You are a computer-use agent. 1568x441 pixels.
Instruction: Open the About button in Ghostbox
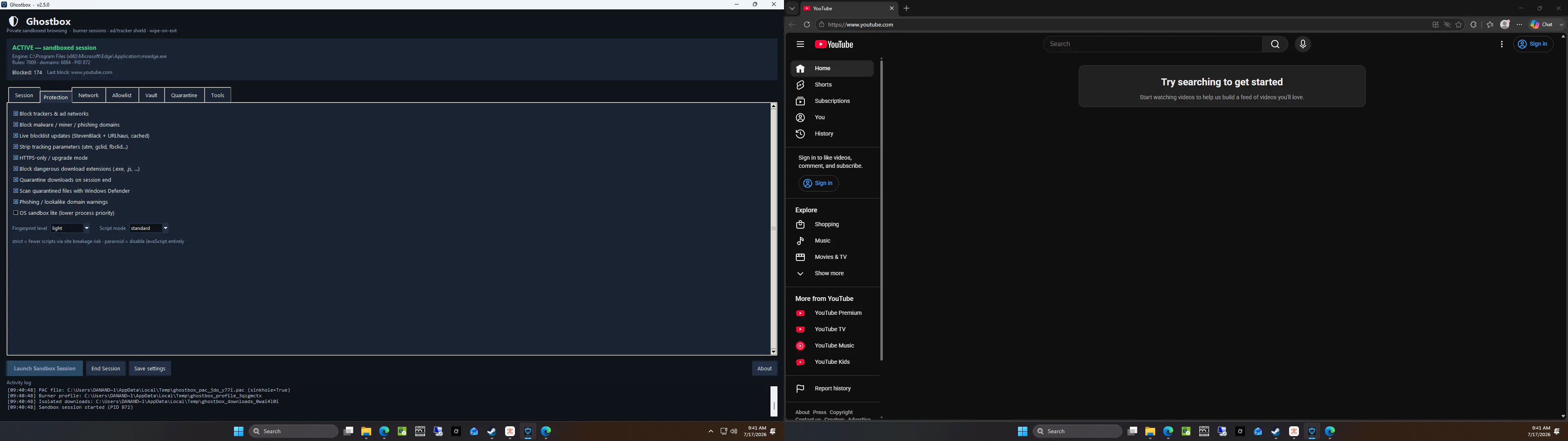click(x=764, y=368)
